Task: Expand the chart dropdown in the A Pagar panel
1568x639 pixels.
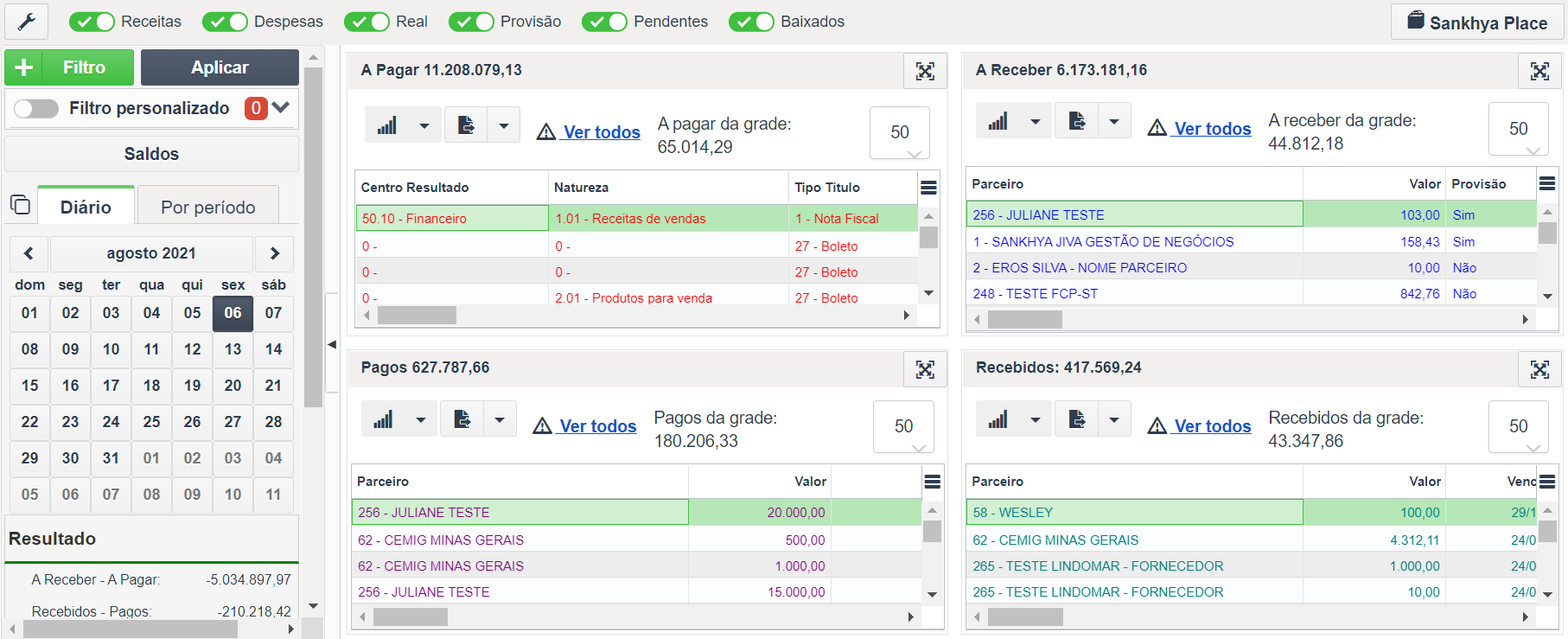Action: tap(424, 125)
